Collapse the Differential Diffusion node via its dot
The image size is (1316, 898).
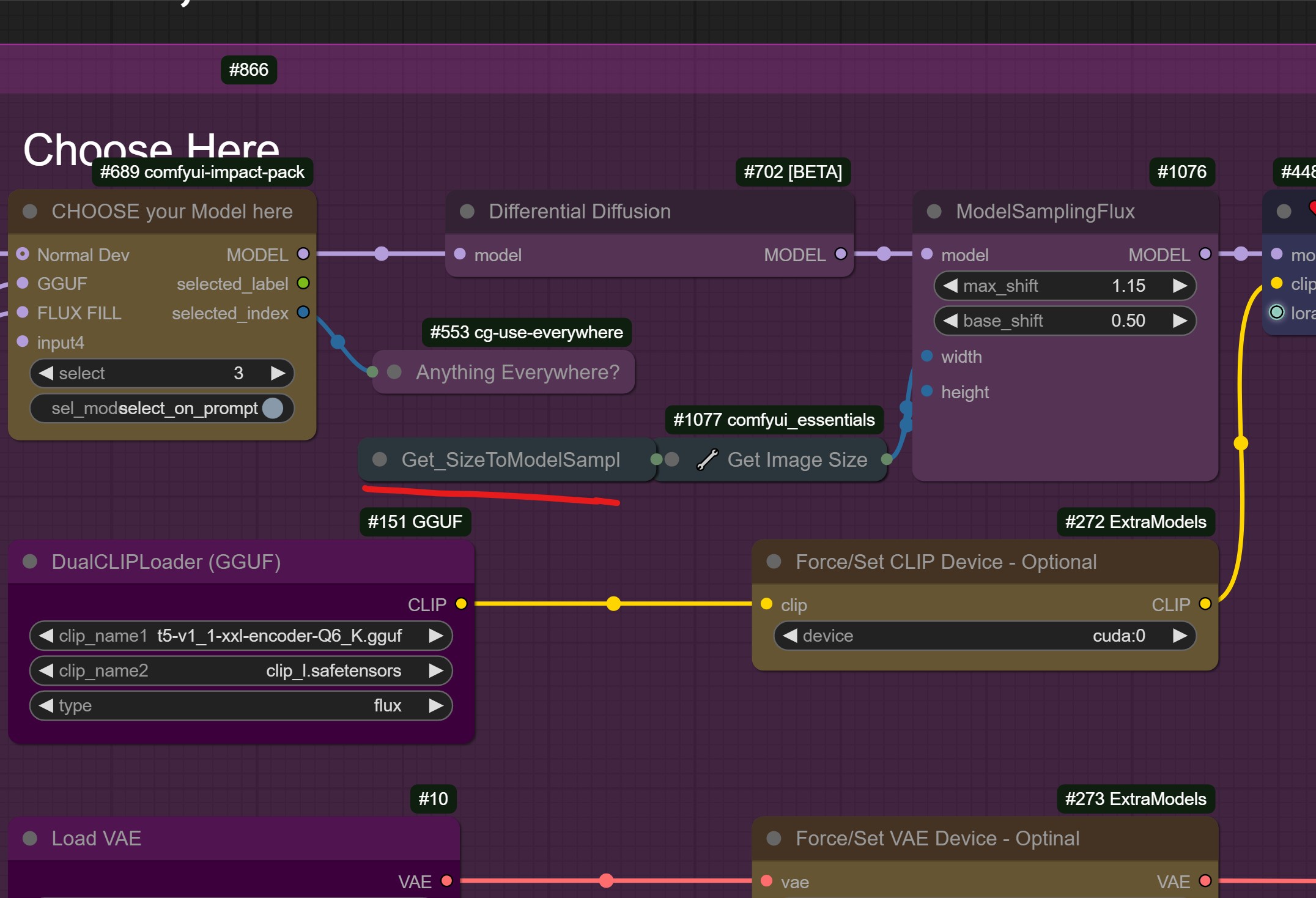467,212
